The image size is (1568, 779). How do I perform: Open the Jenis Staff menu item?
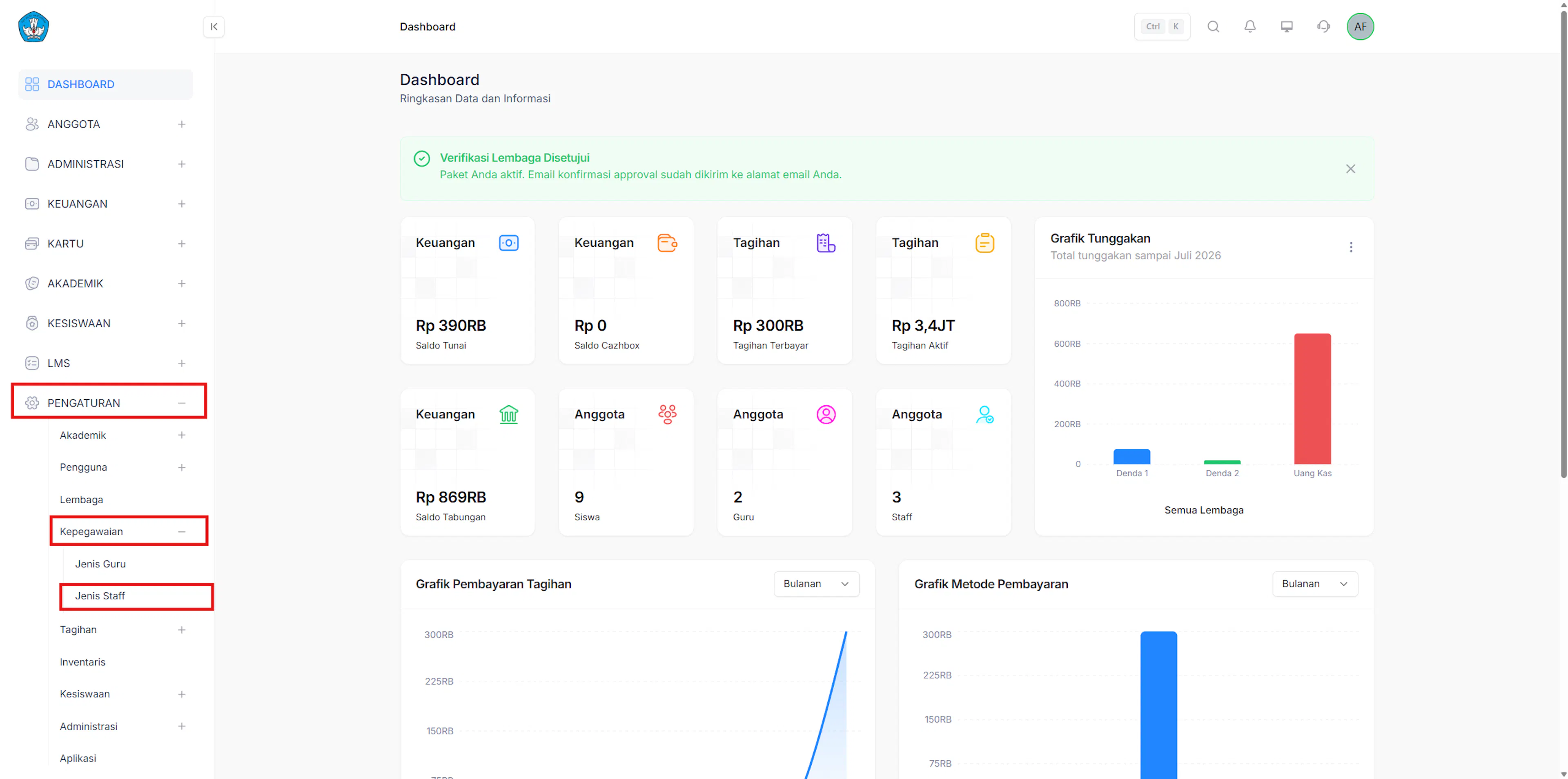click(x=100, y=596)
